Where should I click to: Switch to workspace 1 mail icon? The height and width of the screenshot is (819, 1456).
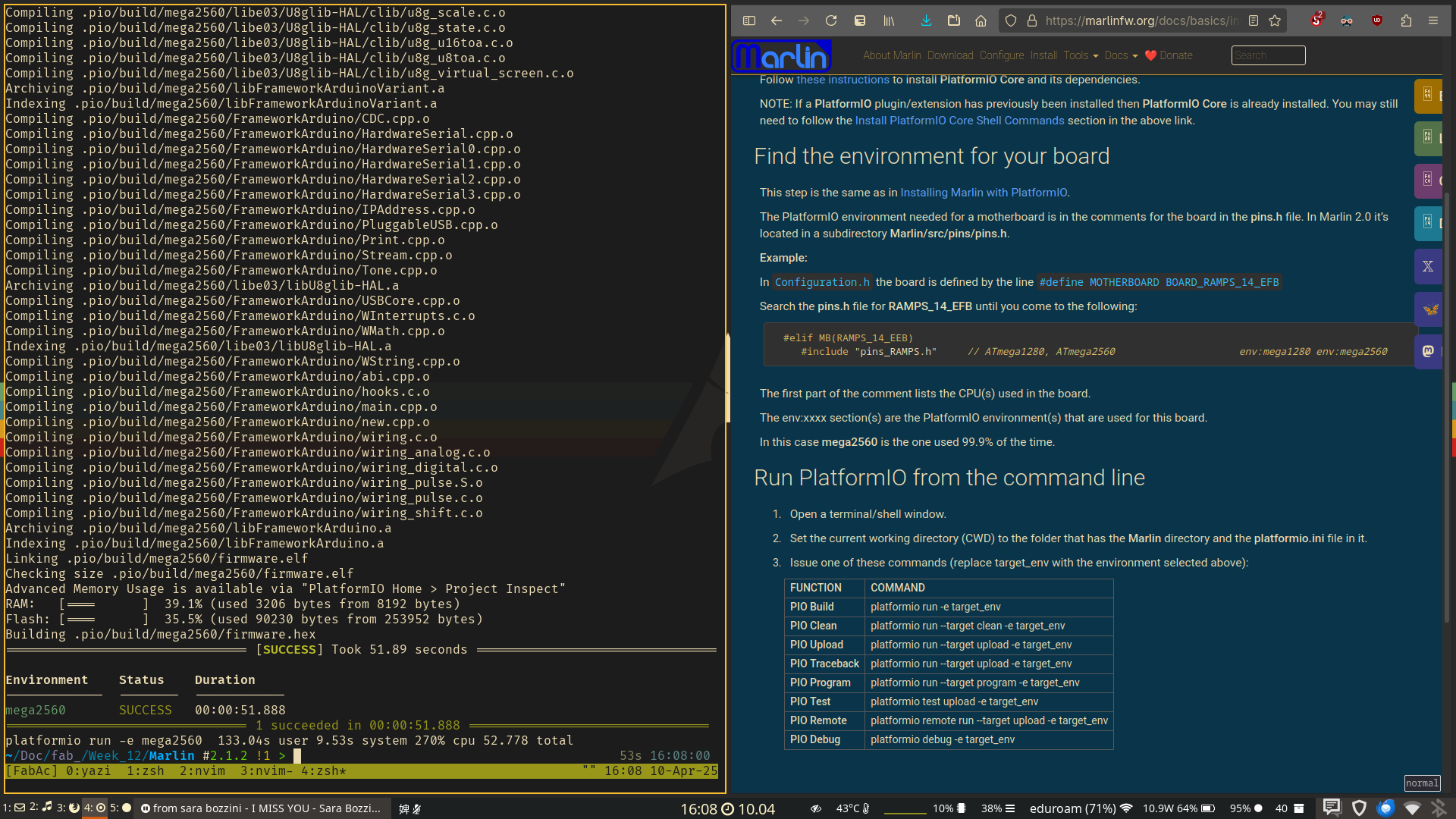click(x=14, y=808)
